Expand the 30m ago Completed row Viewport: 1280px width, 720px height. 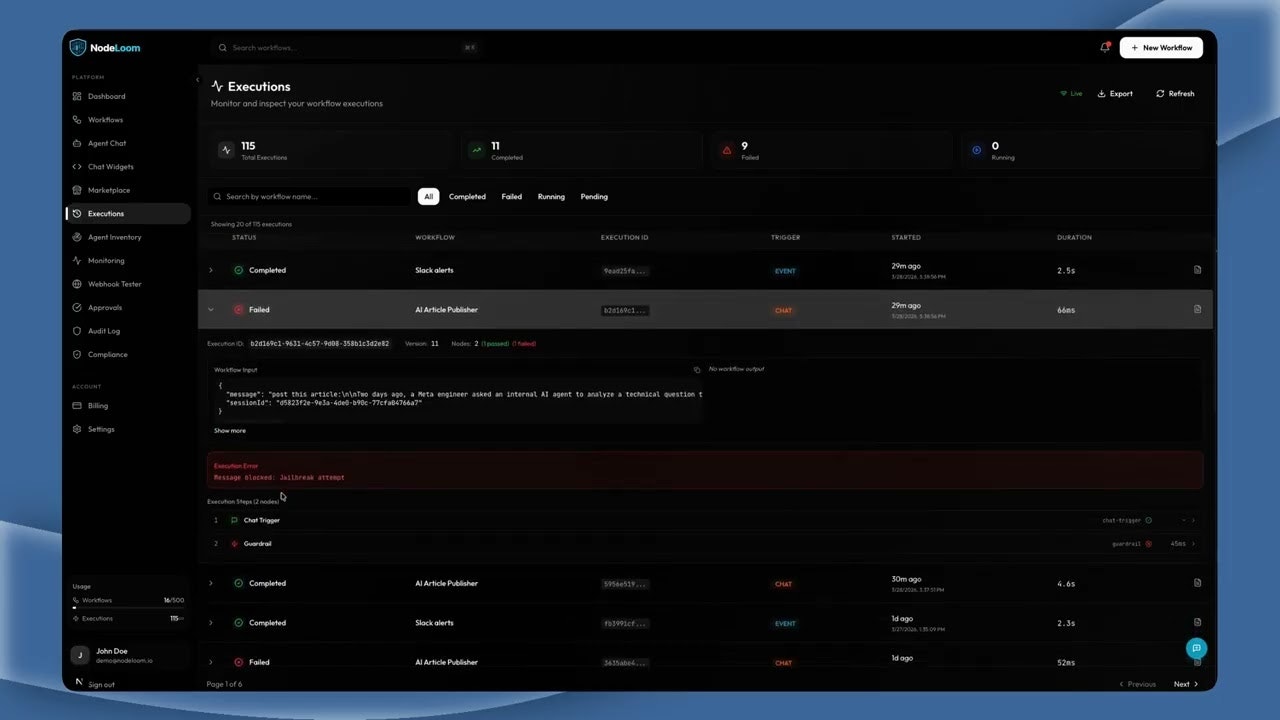point(211,583)
